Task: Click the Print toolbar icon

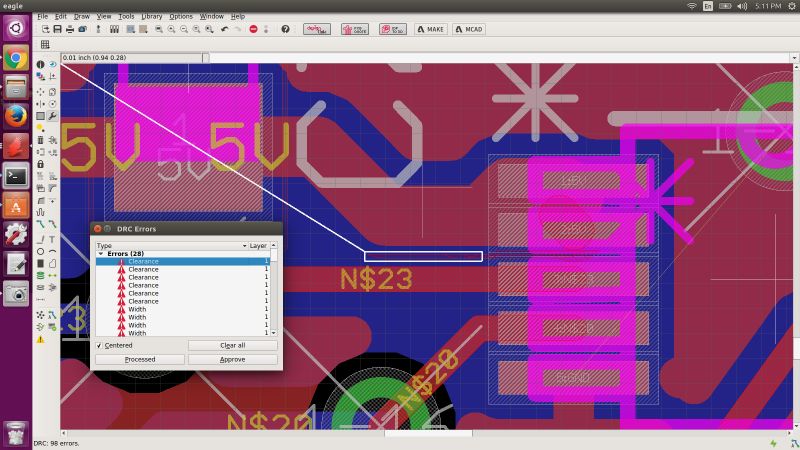Action: 70,29
